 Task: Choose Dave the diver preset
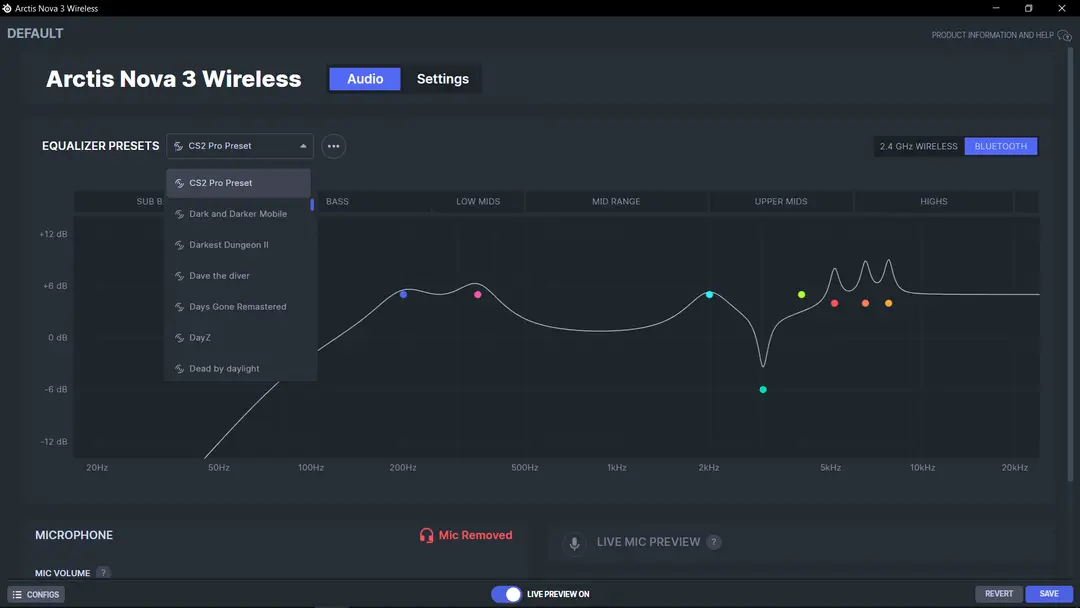238,276
